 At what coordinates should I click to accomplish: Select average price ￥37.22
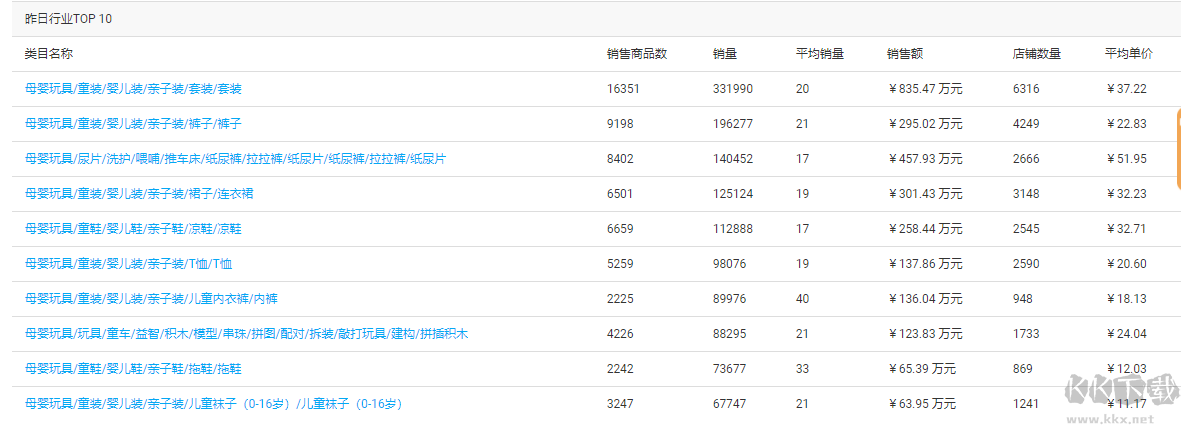tap(1126, 89)
